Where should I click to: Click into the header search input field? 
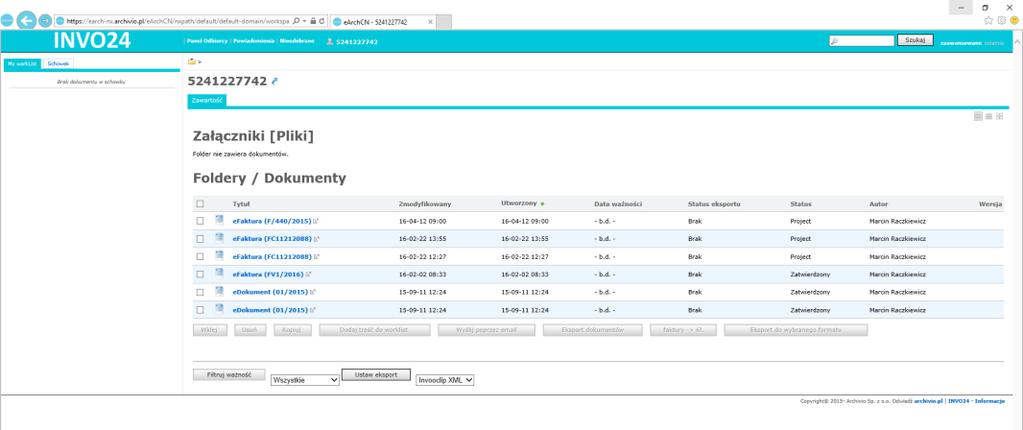[x=862, y=40]
